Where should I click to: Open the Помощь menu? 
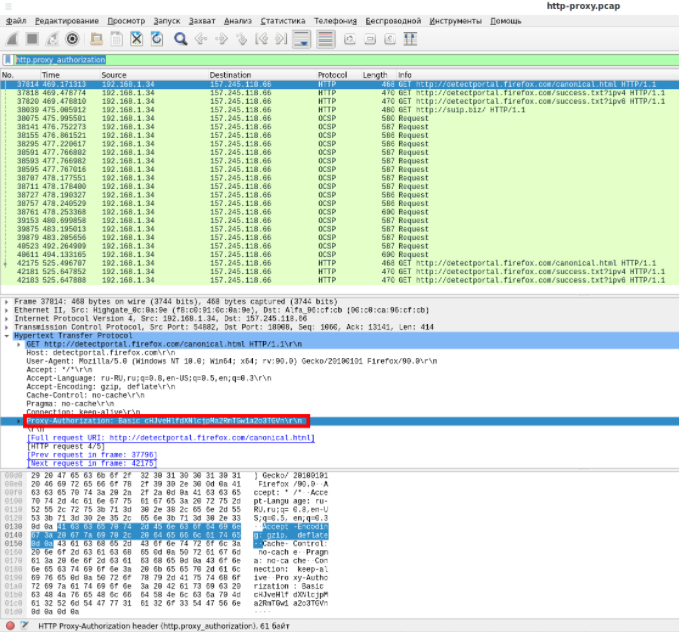tap(505, 21)
